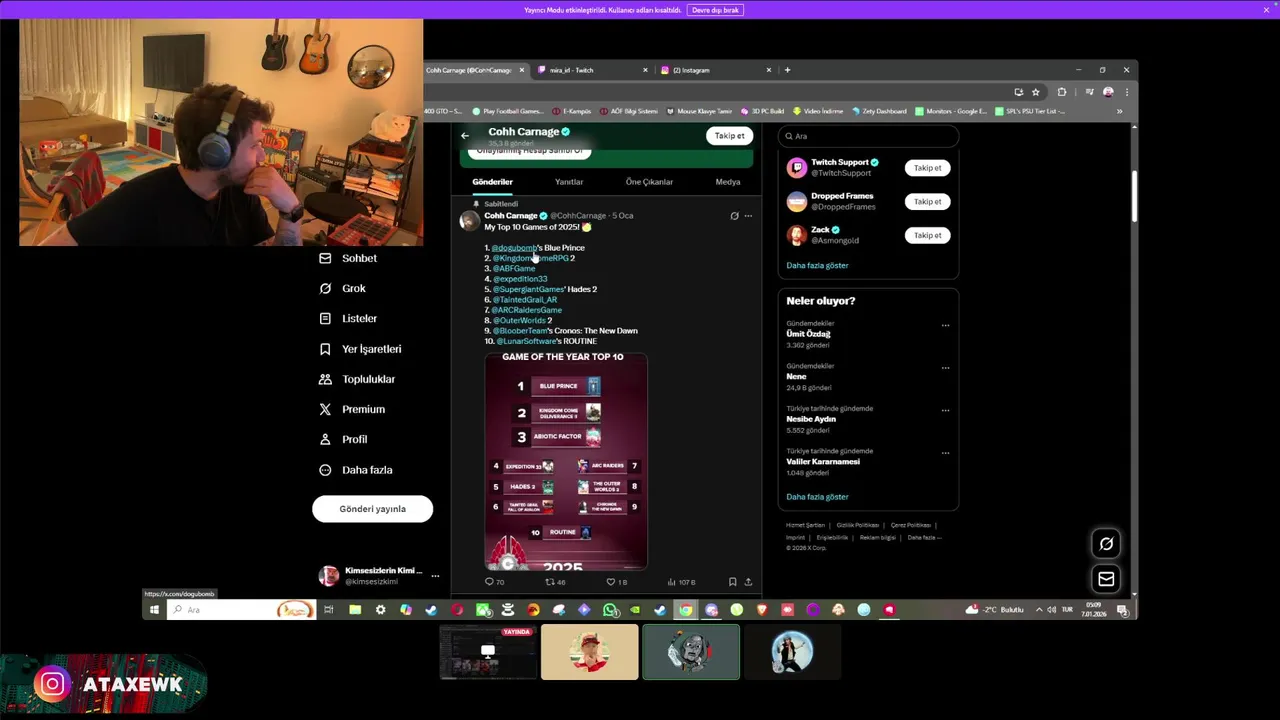Switch to the Gönderiler tab
Image resolution: width=1280 pixels, height=720 pixels.
click(492, 182)
